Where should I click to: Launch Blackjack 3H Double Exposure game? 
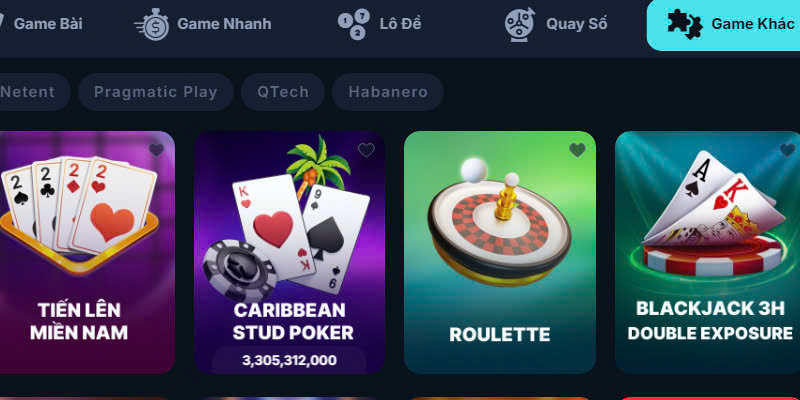(x=708, y=253)
